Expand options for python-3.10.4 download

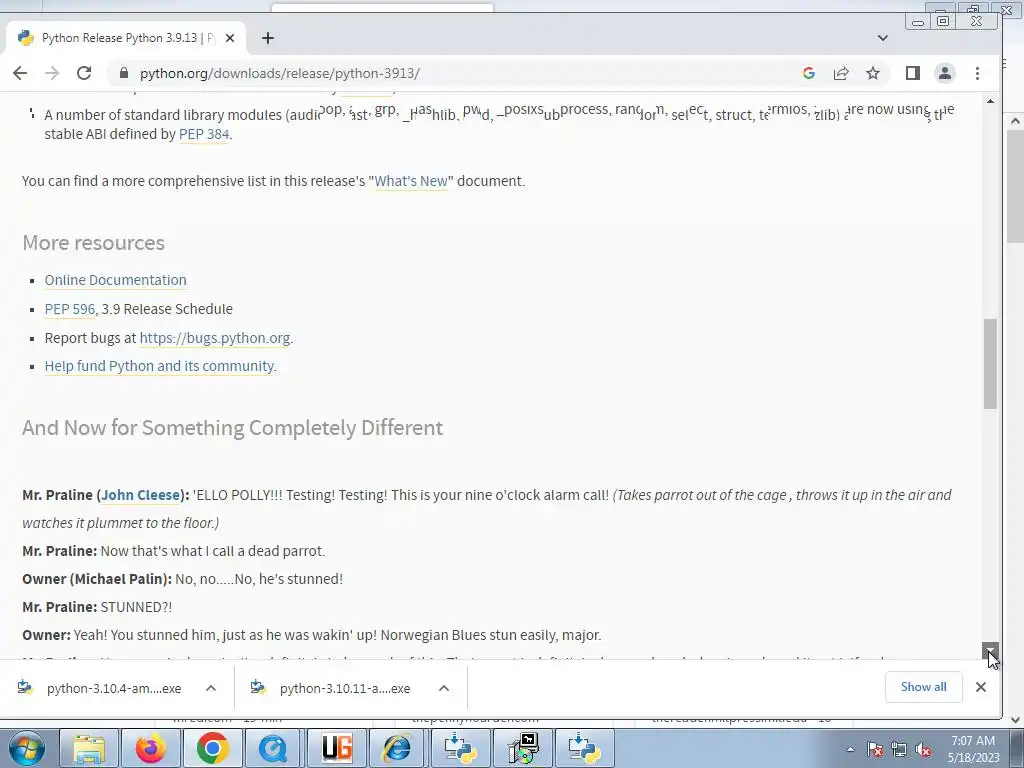[211, 688]
